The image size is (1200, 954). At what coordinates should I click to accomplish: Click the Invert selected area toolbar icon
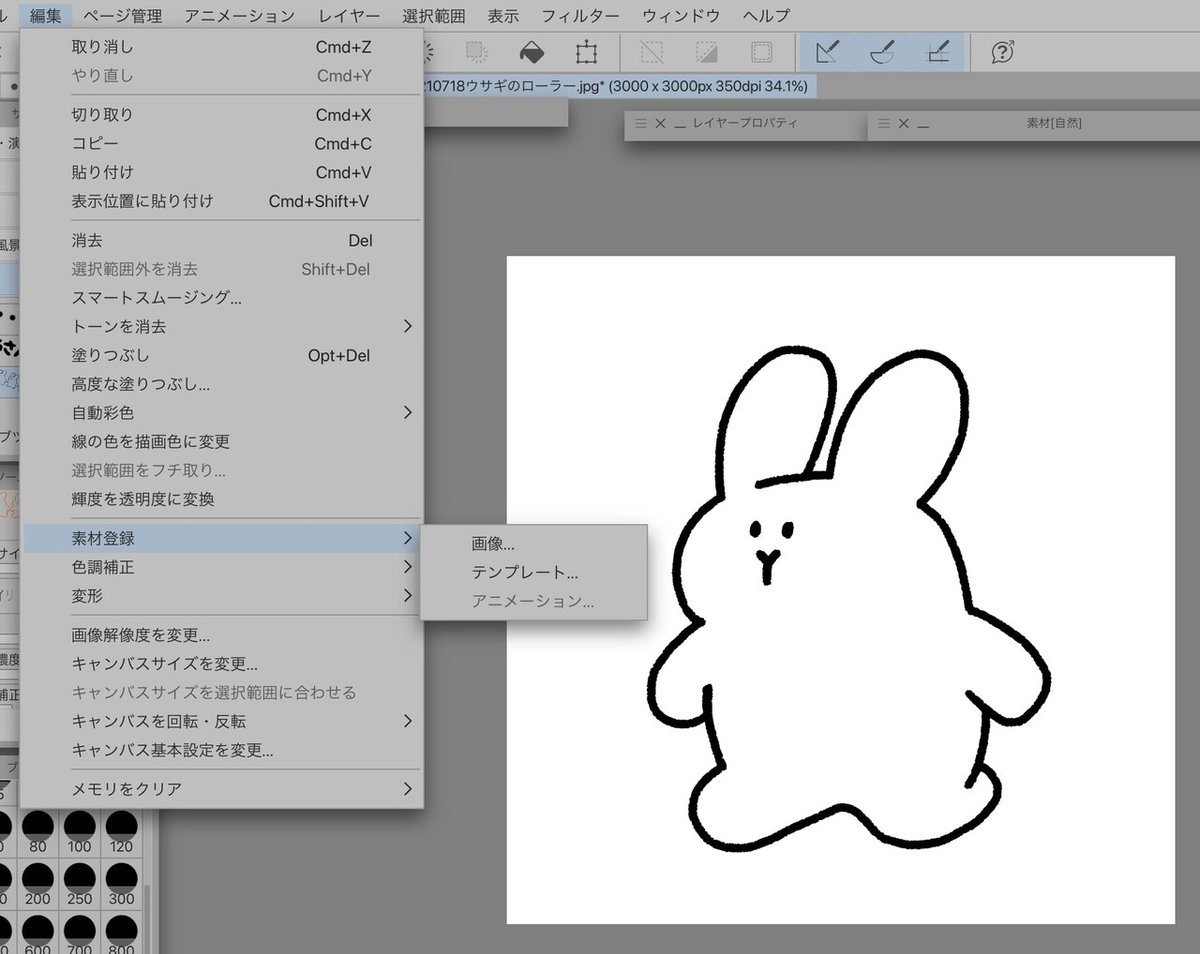tap(707, 52)
